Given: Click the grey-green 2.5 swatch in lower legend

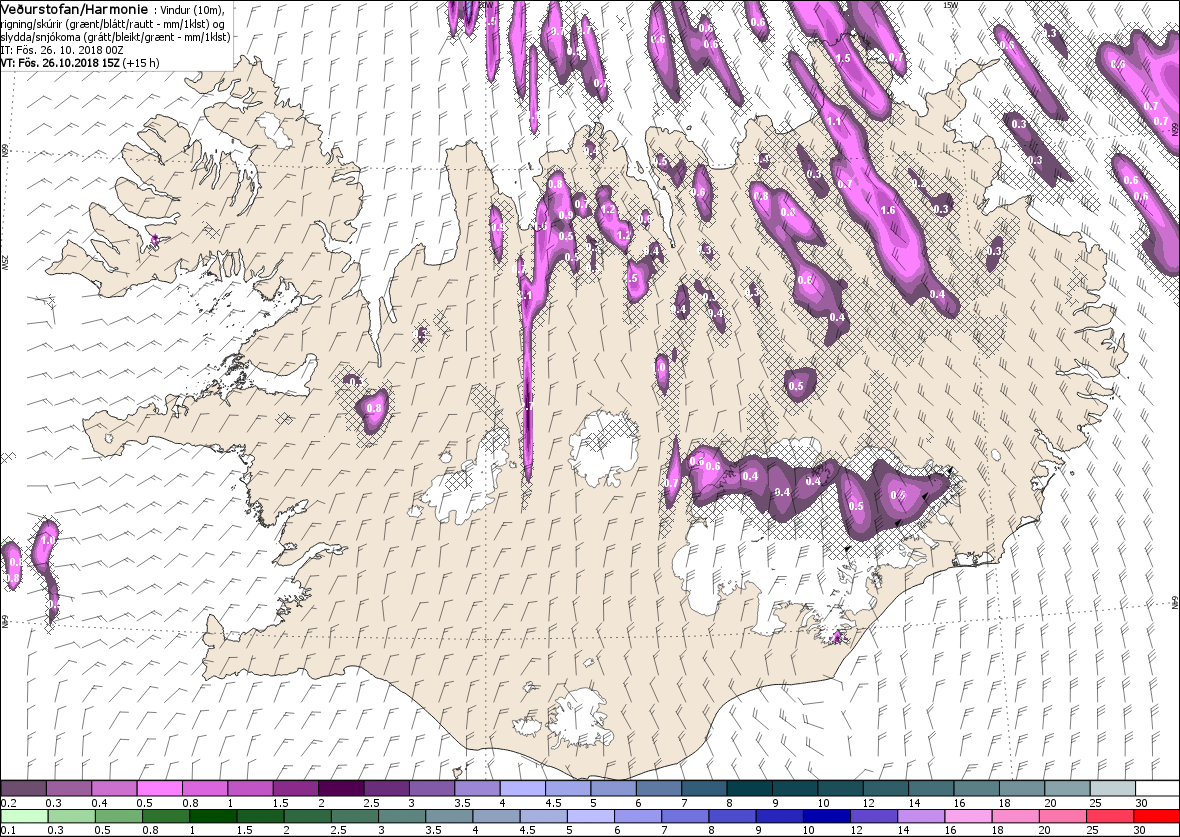Looking at the screenshot, I should click(x=354, y=817).
